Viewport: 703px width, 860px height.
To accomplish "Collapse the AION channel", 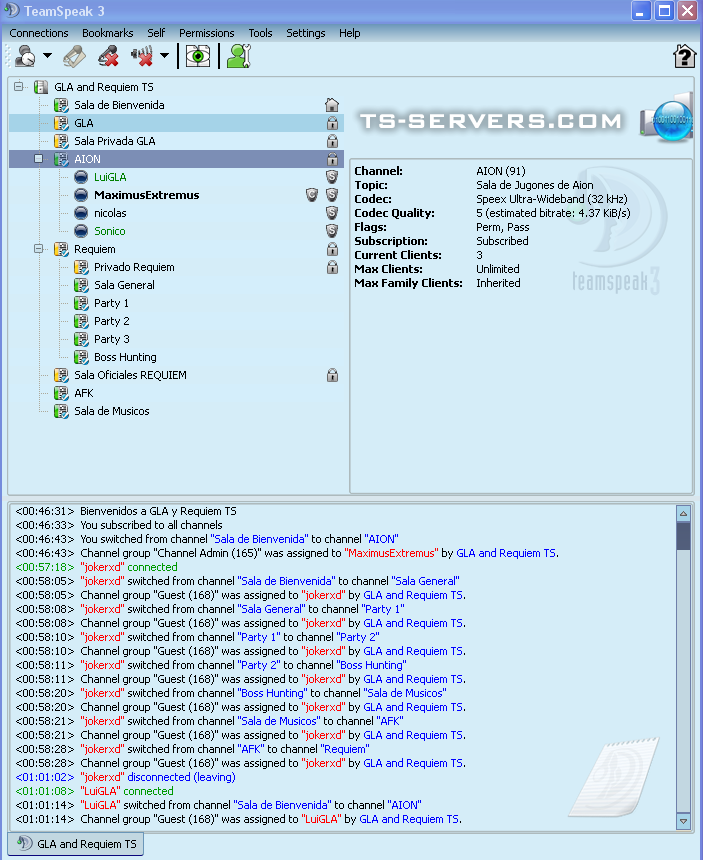I will [38, 159].
